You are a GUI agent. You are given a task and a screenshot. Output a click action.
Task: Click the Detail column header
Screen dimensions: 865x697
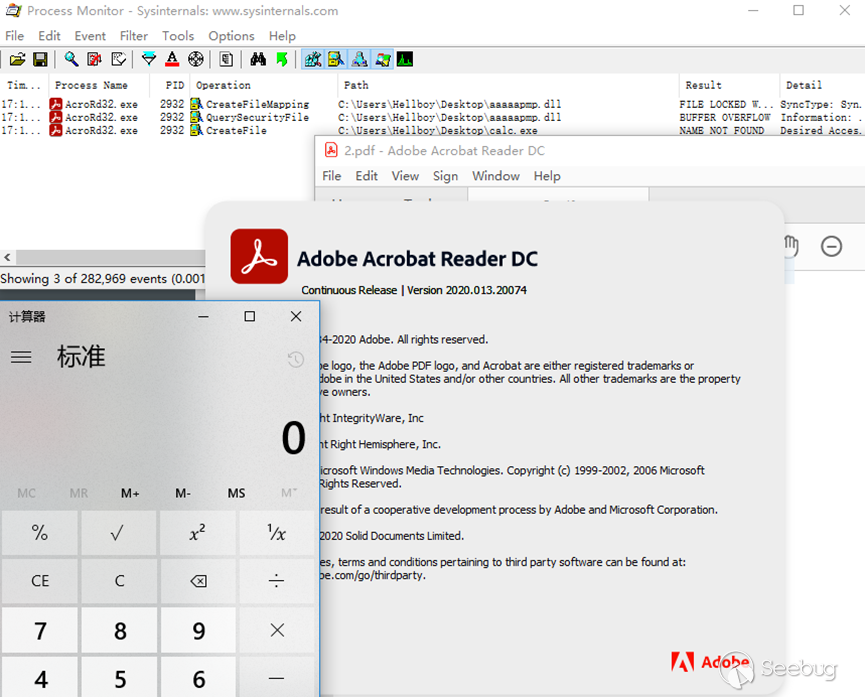point(822,86)
